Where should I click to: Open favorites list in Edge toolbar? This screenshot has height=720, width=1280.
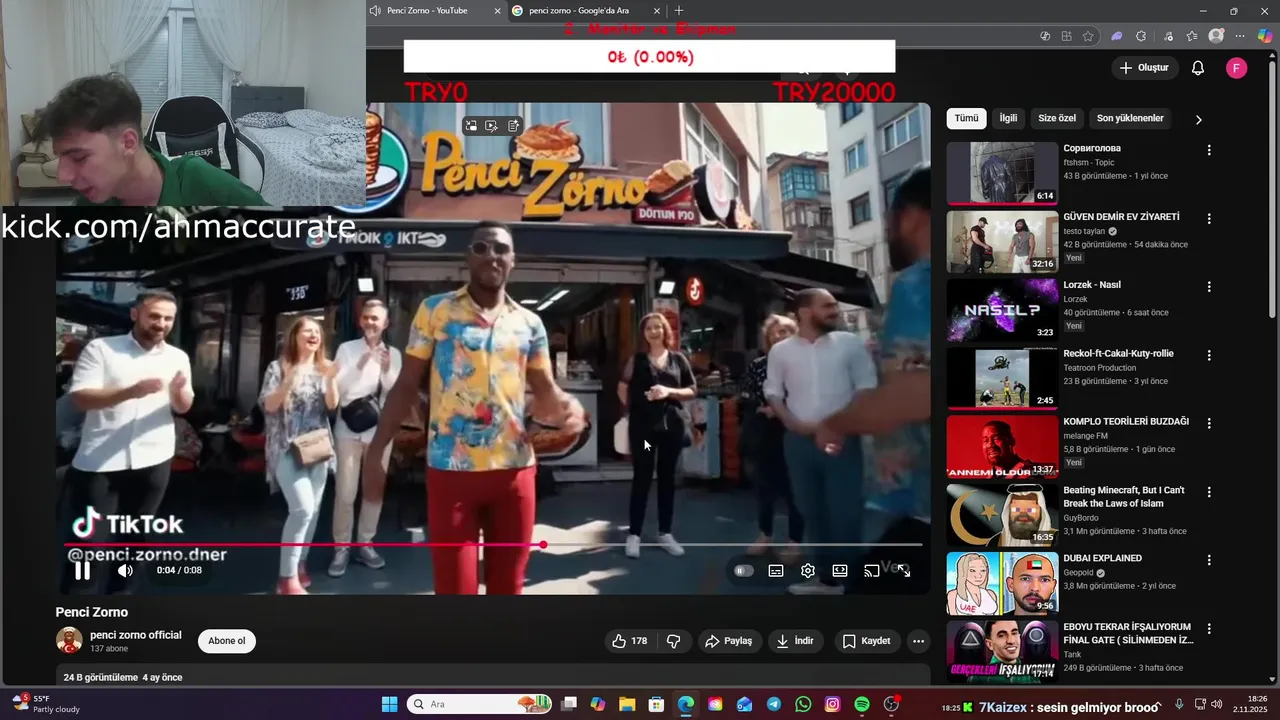(1192, 36)
